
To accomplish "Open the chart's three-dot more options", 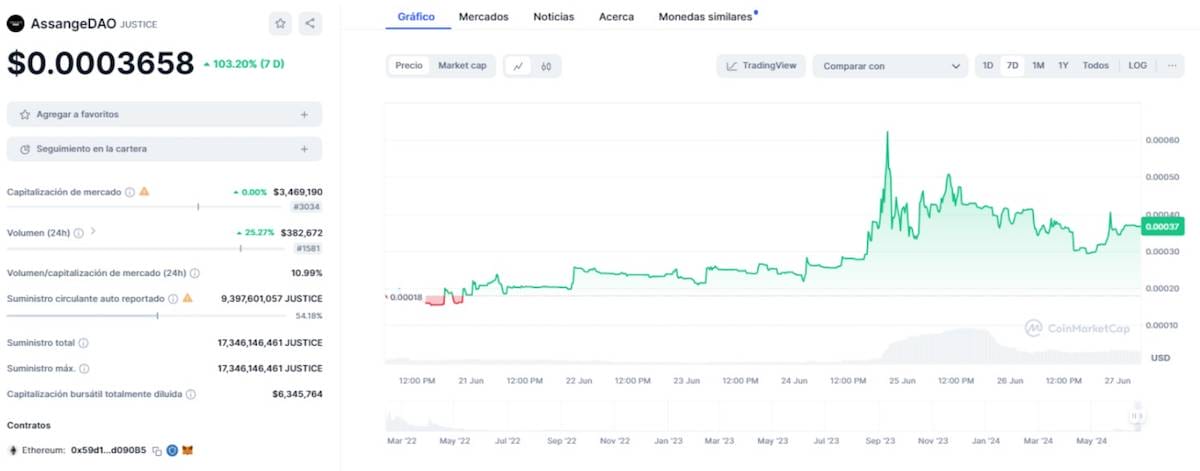I will click(x=1172, y=66).
